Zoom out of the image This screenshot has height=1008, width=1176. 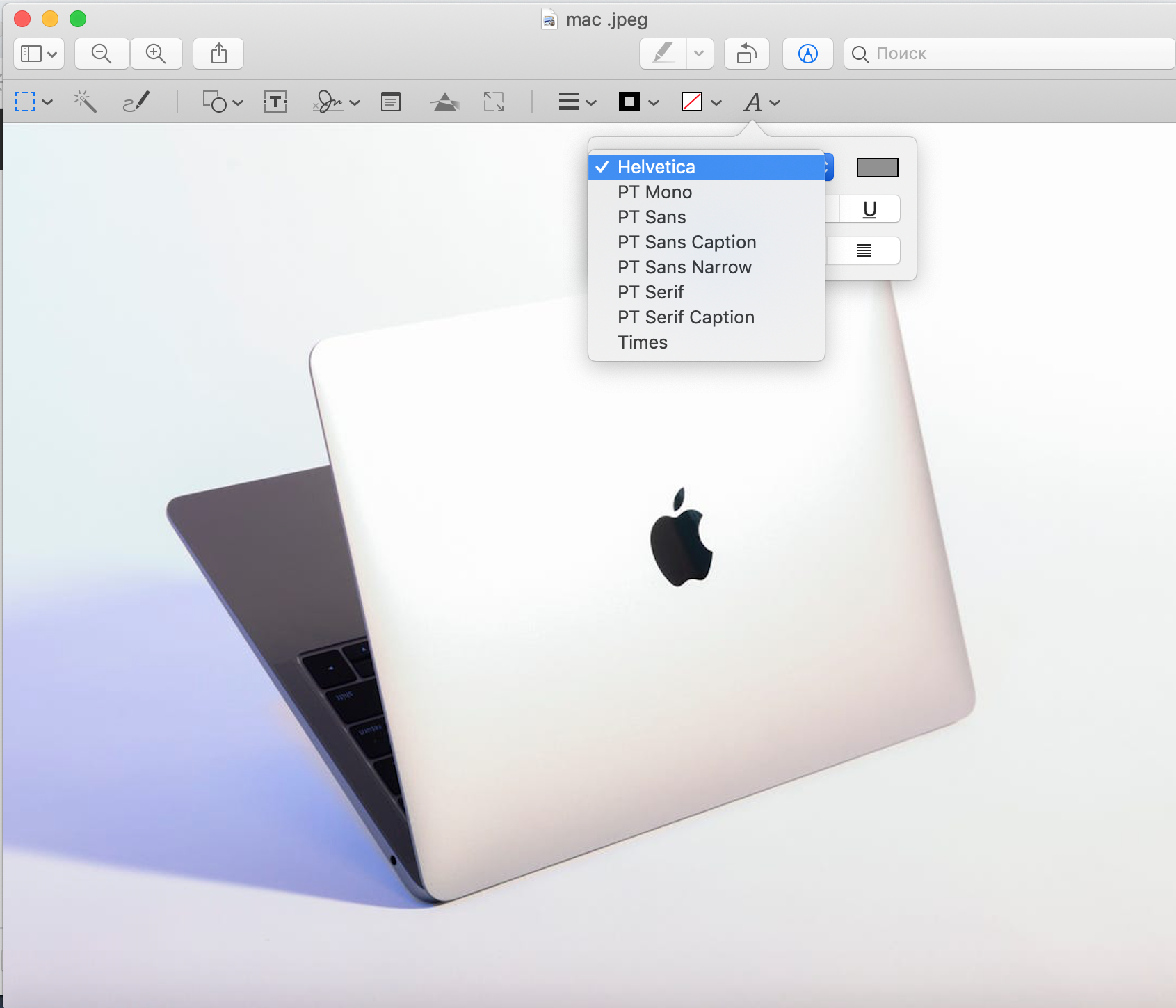102,54
